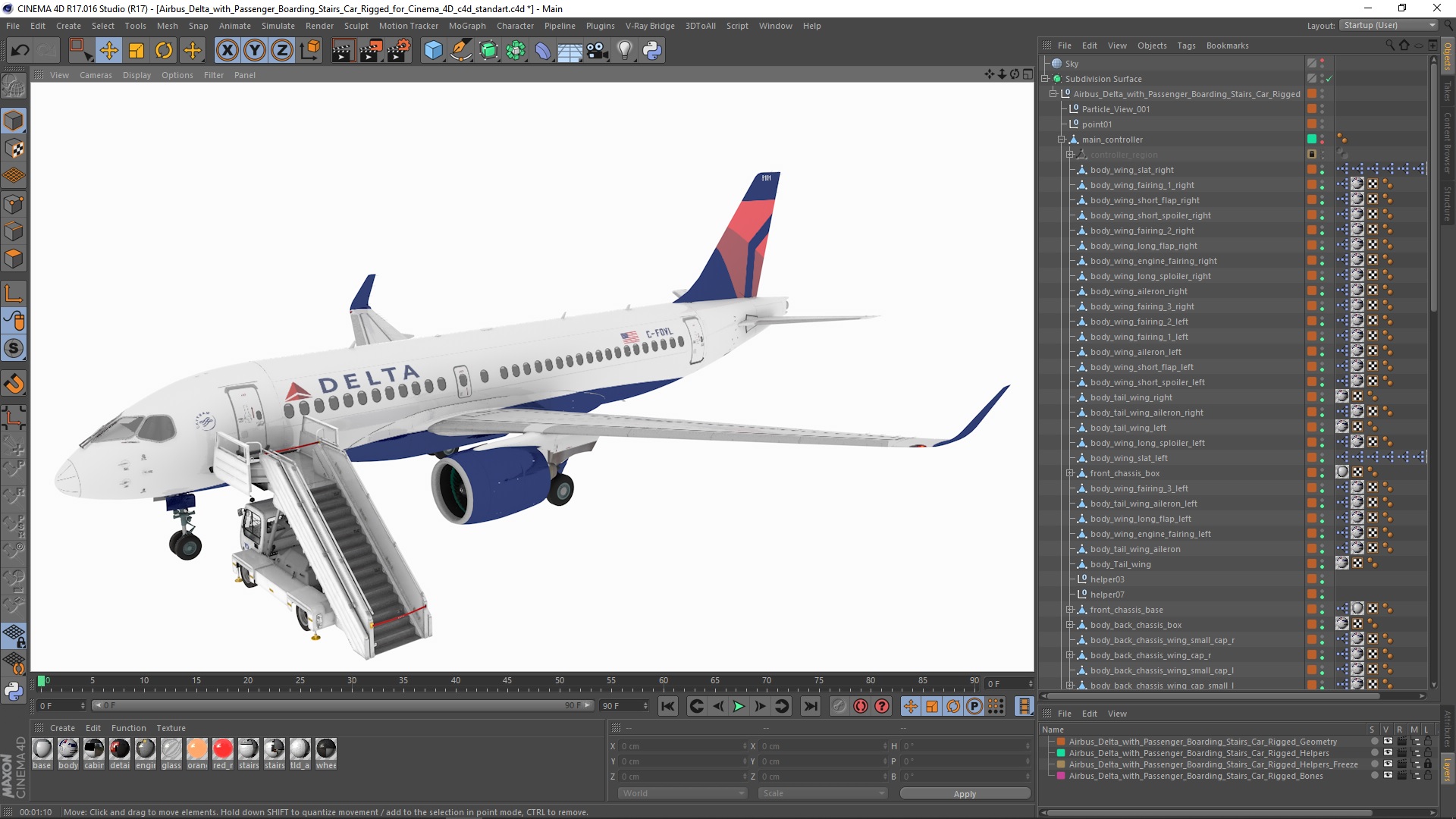Click the Undo arrow icon
This screenshot has height=819, width=1456.
[20, 51]
